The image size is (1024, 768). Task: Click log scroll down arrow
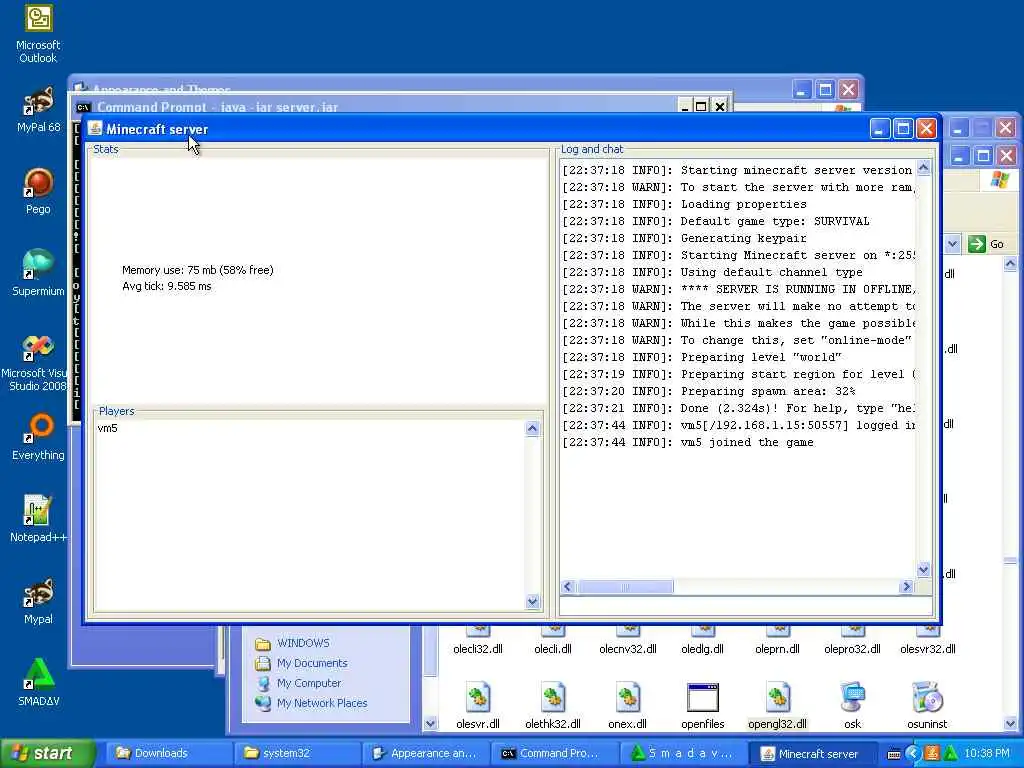pos(923,569)
